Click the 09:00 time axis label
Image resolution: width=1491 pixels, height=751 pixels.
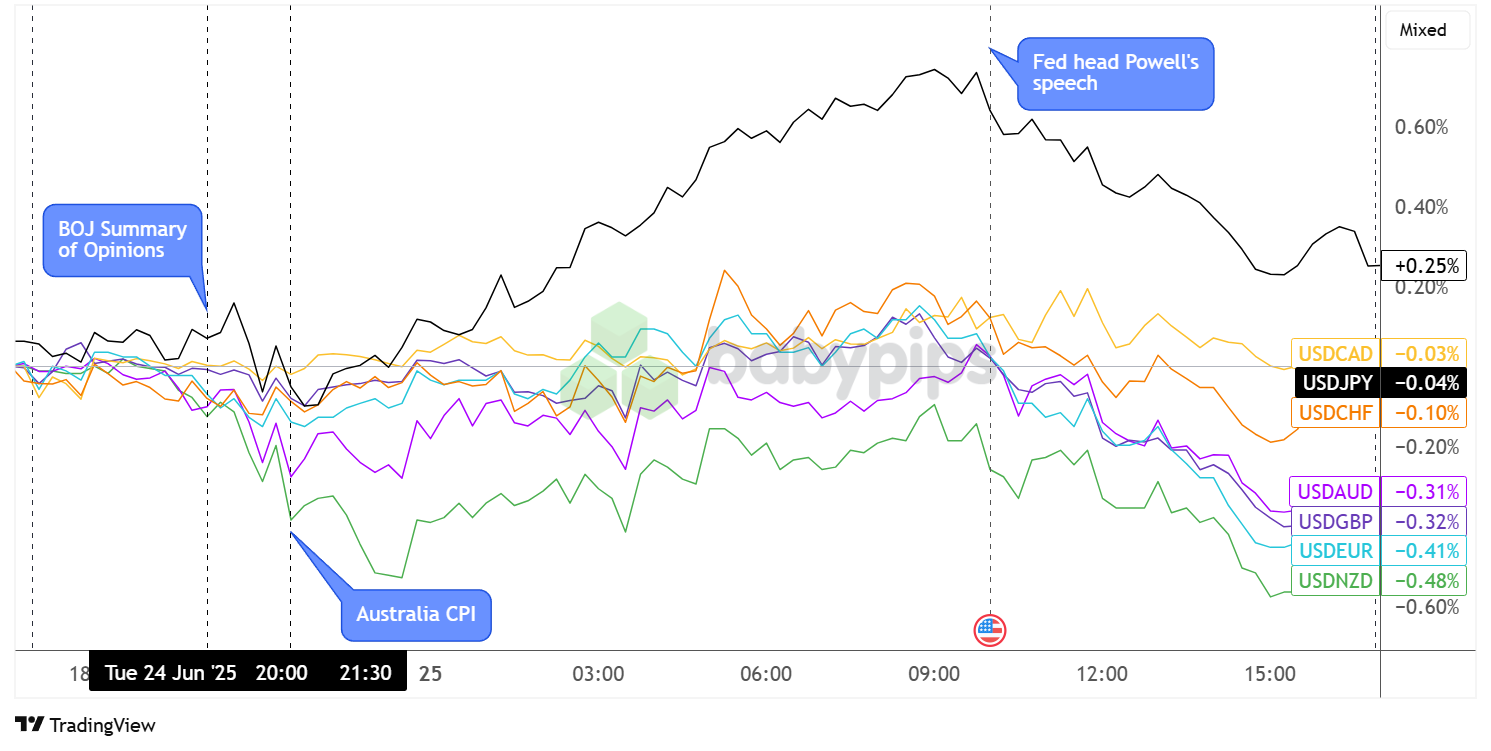[933, 674]
